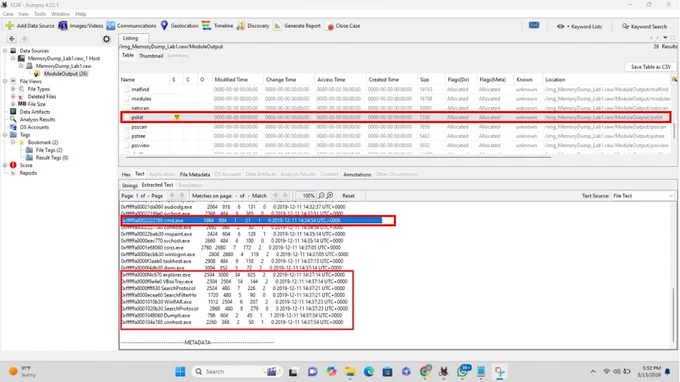Open the Case menu

tap(8, 14)
